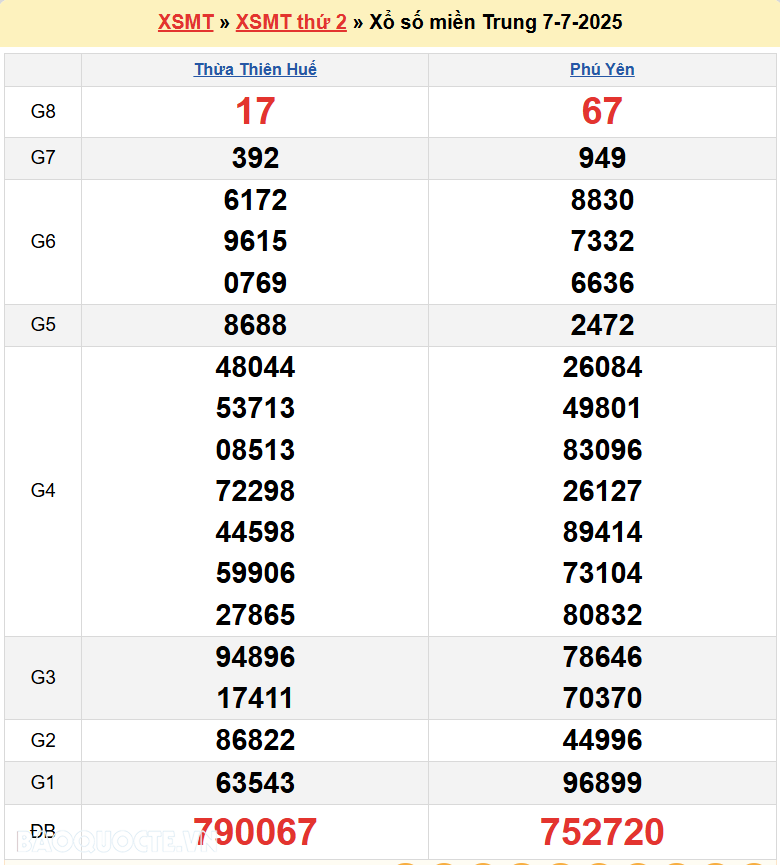
Task: Select the G1 number 96899
Action: click(602, 782)
